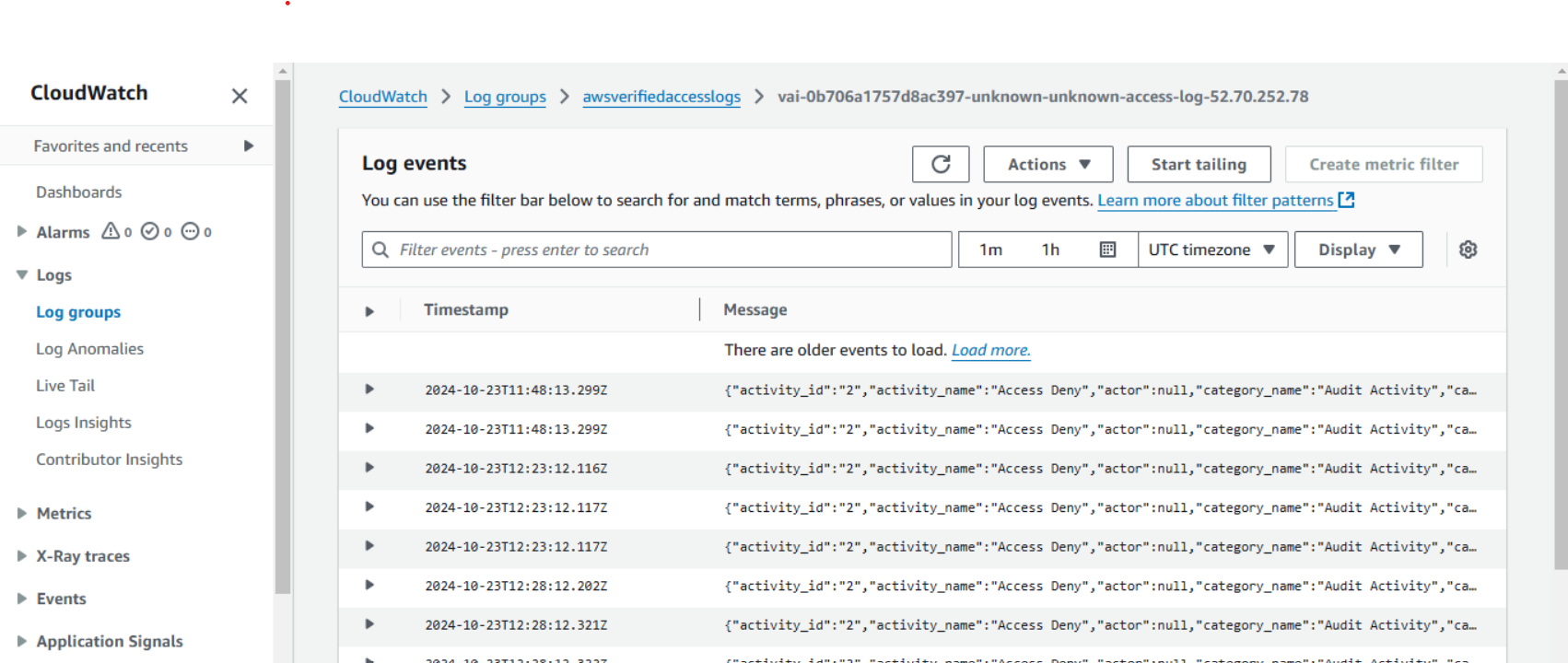1568x663 pixels.
Task: Click Create metric filter button
Action: click(x=1384, y=164)
